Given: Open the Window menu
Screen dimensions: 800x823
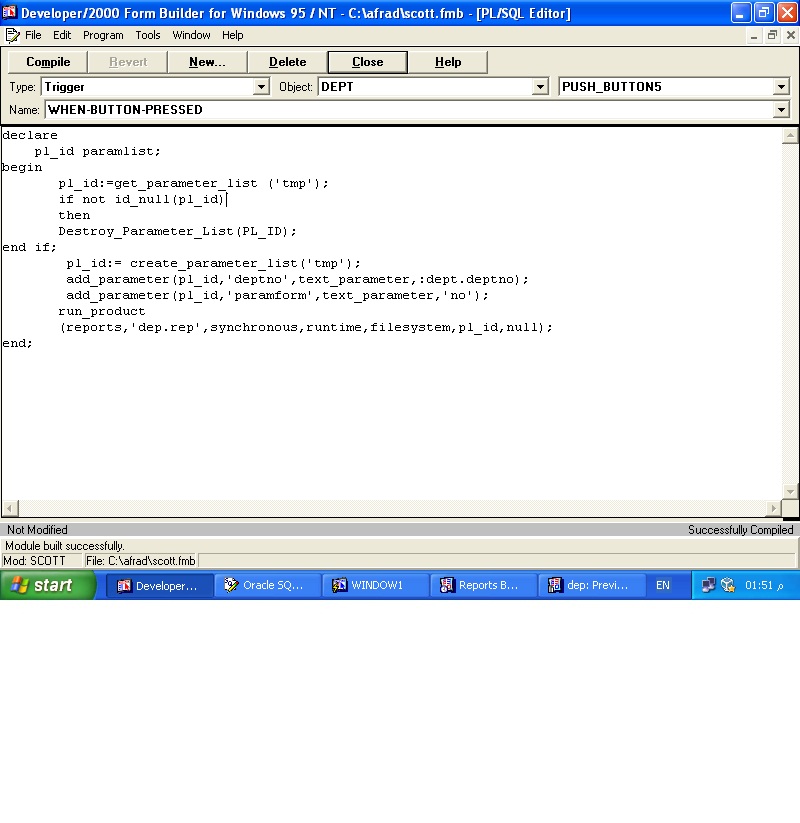Looking at the screenshot, I should coord(191,35).
